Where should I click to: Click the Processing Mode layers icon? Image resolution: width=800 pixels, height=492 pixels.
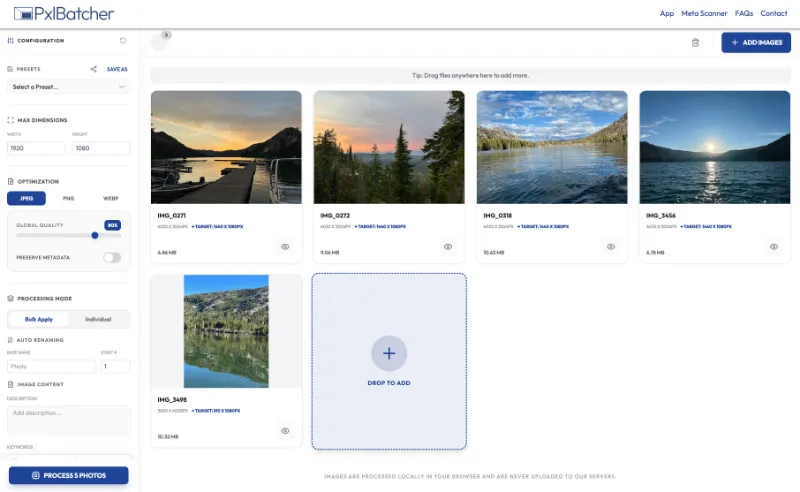[10, 299]
